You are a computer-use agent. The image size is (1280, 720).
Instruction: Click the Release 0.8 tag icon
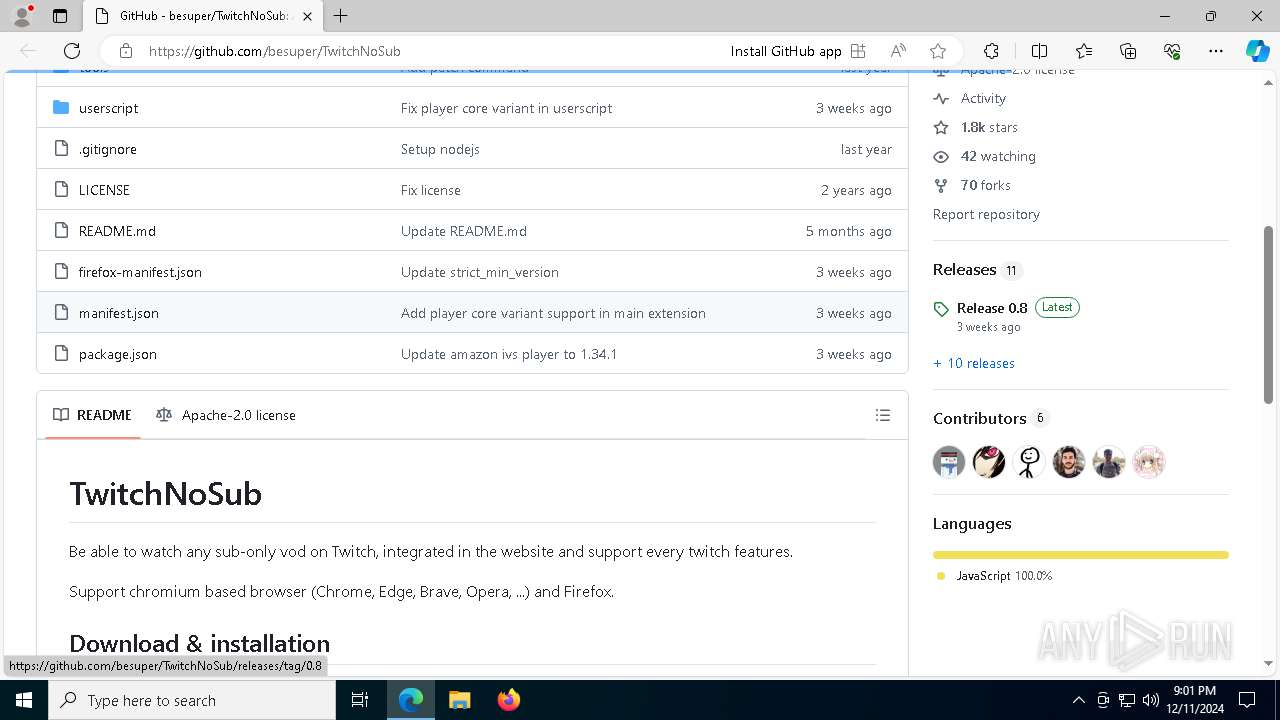941,308
